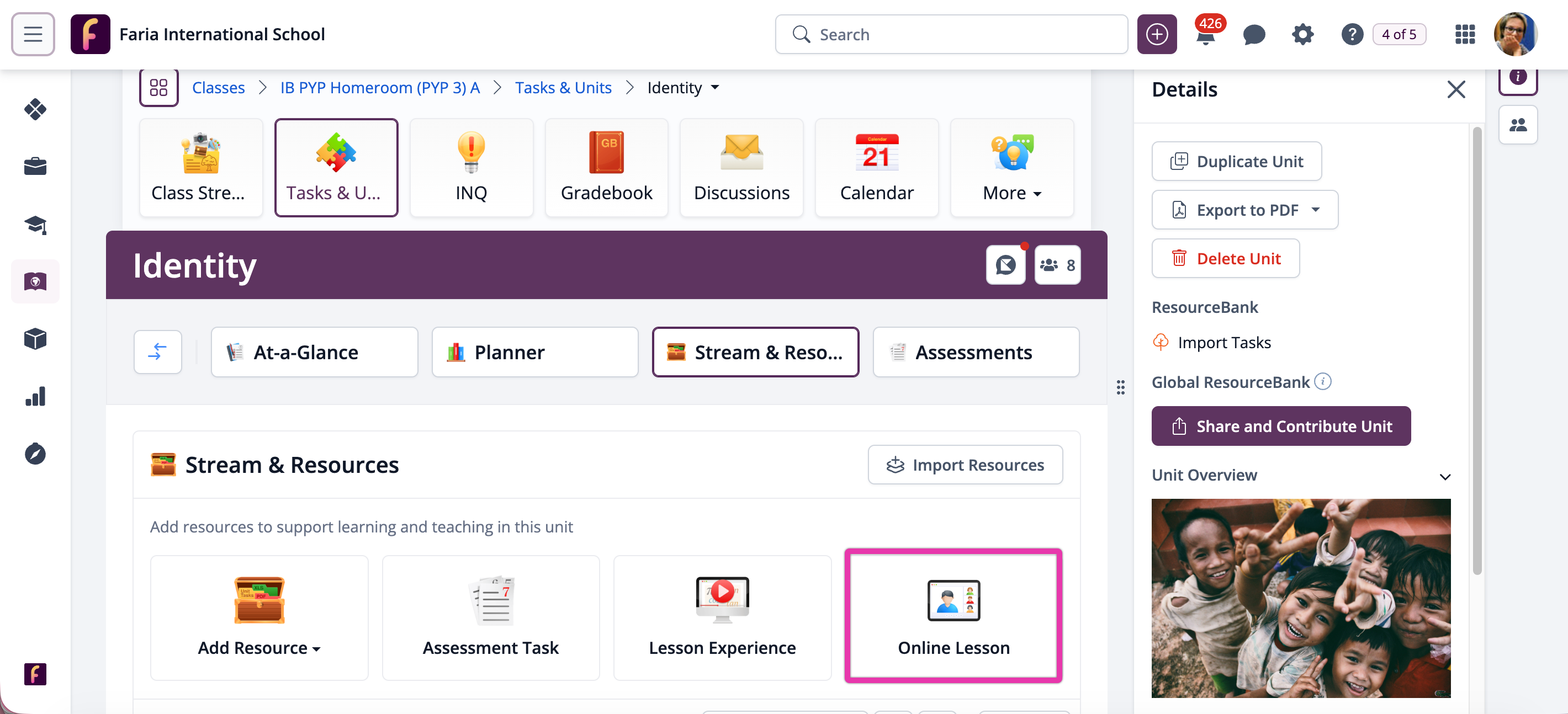This screenshot has width=1568, height=714.
Task: Open the settings gear icon
Action: 1302,35
